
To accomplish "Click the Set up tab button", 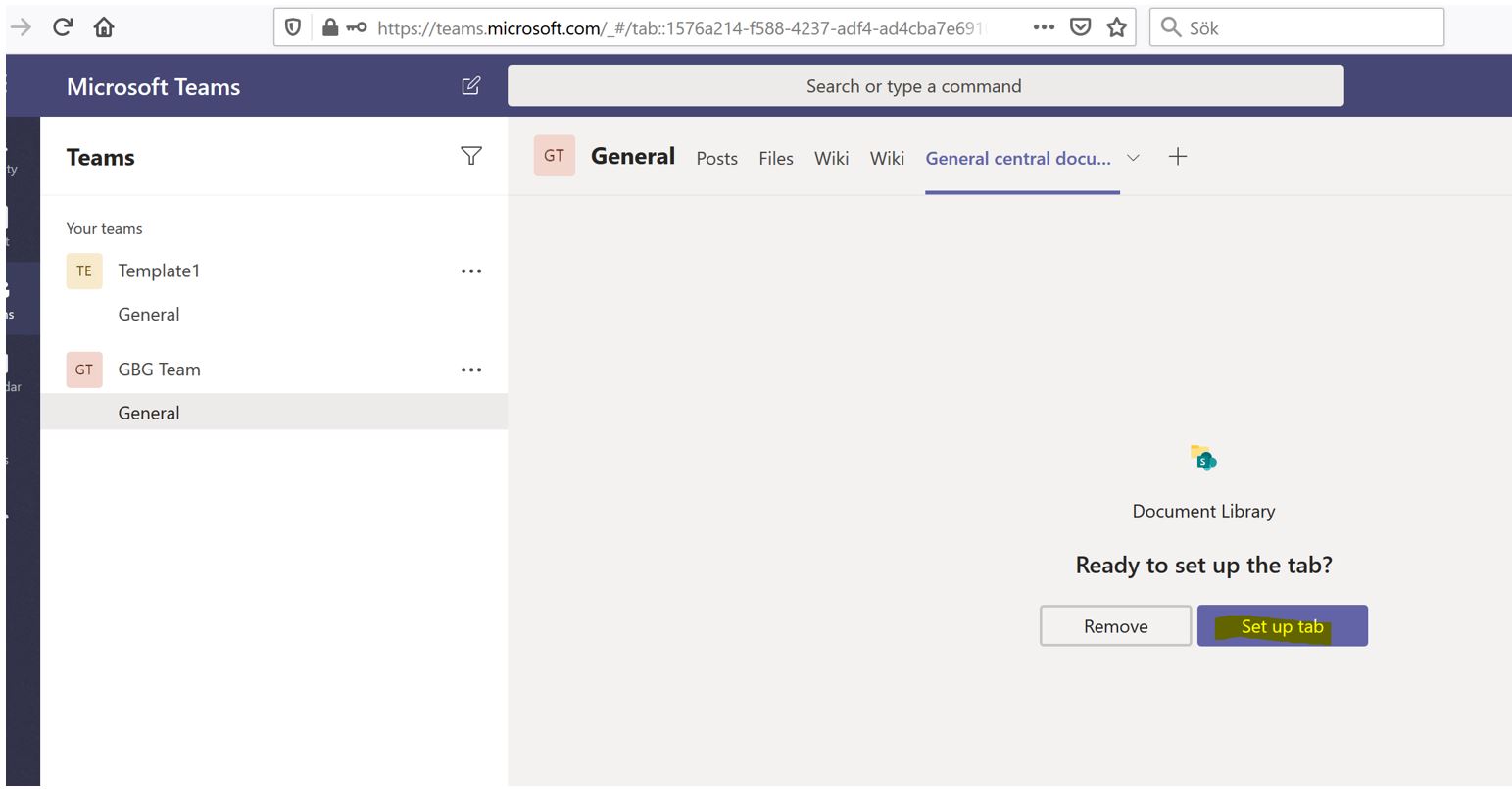I will coord(1282,625).
